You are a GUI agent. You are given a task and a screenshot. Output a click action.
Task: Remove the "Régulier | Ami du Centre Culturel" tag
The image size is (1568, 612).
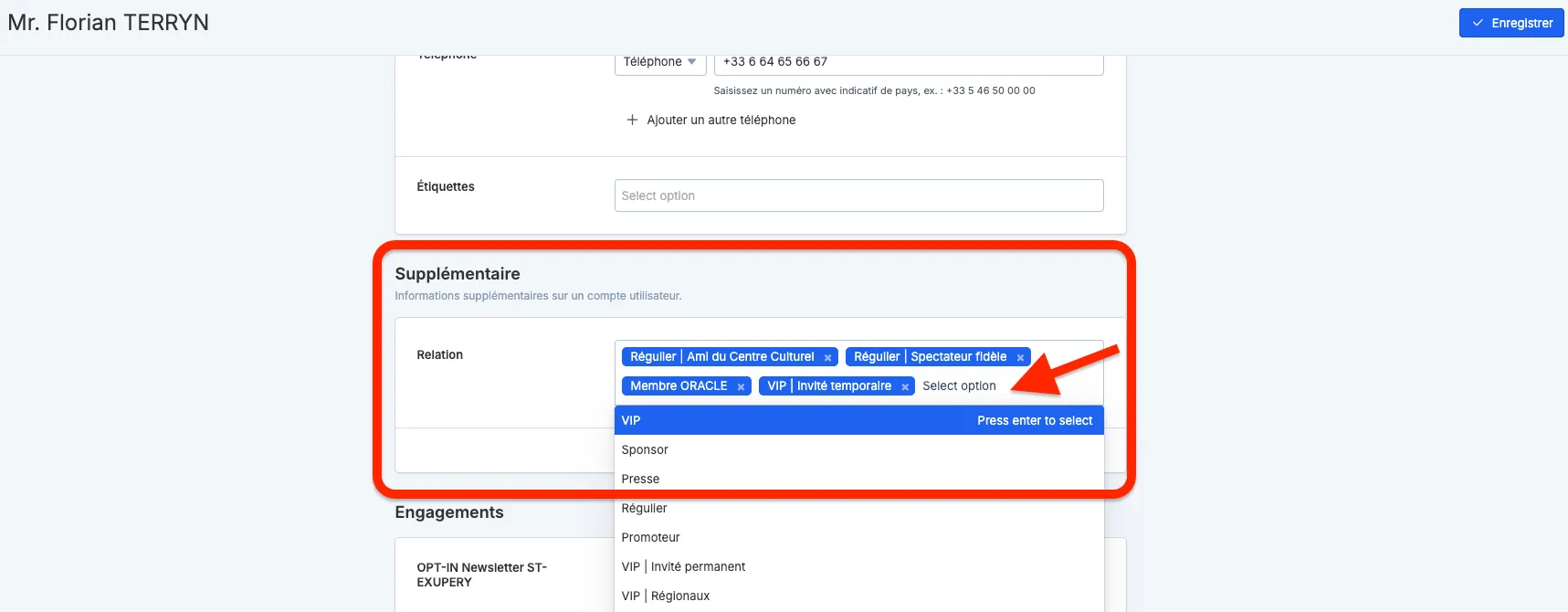827,358
